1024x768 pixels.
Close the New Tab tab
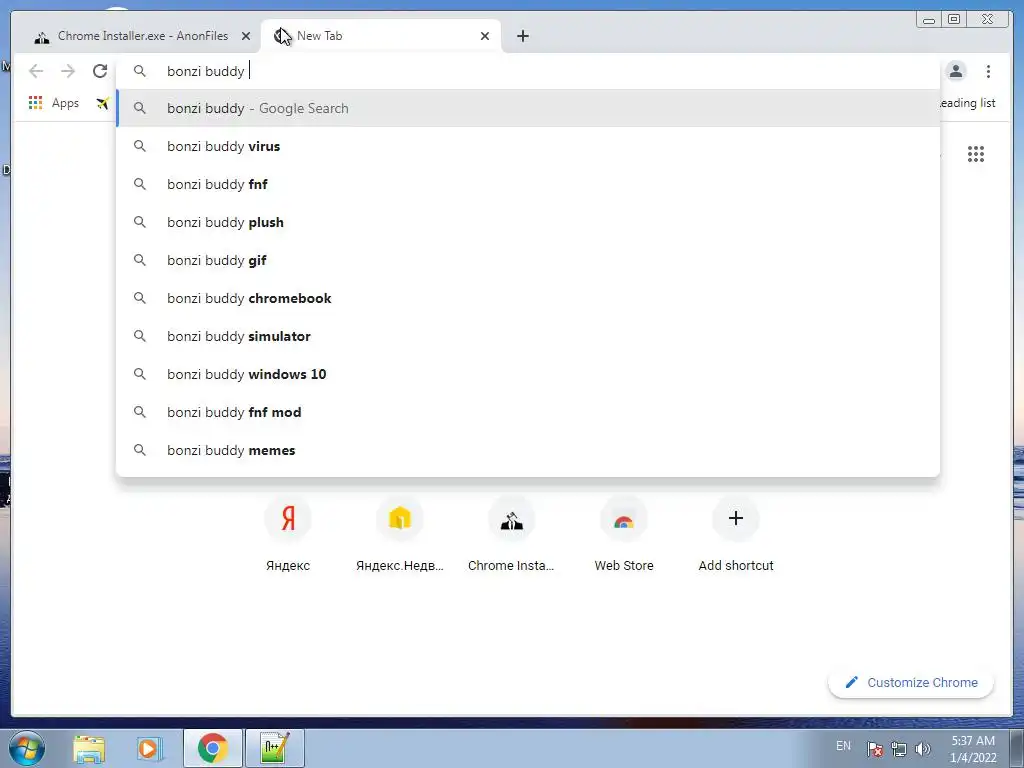coord(485,37)
